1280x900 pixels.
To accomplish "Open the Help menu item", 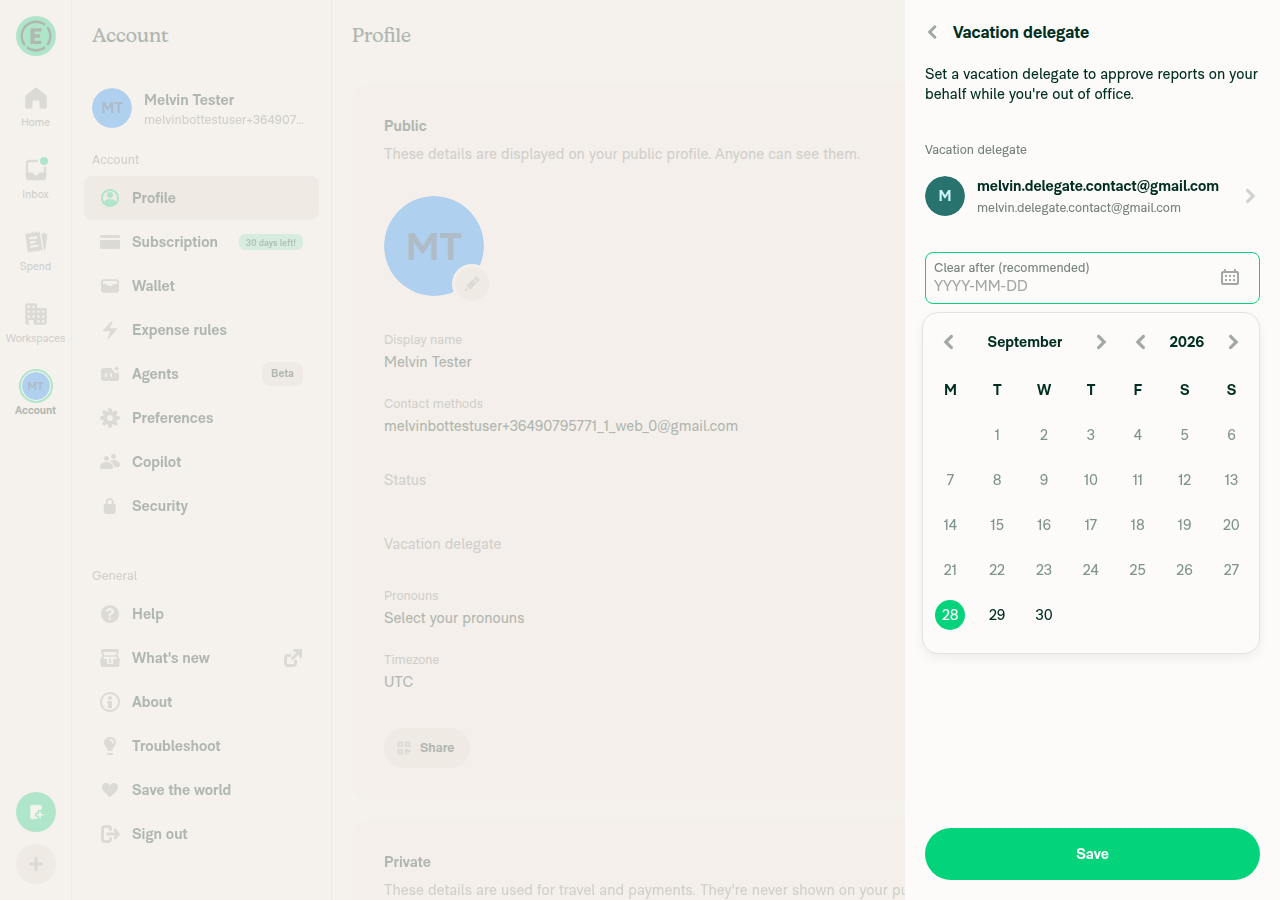I will coord(201,614).
